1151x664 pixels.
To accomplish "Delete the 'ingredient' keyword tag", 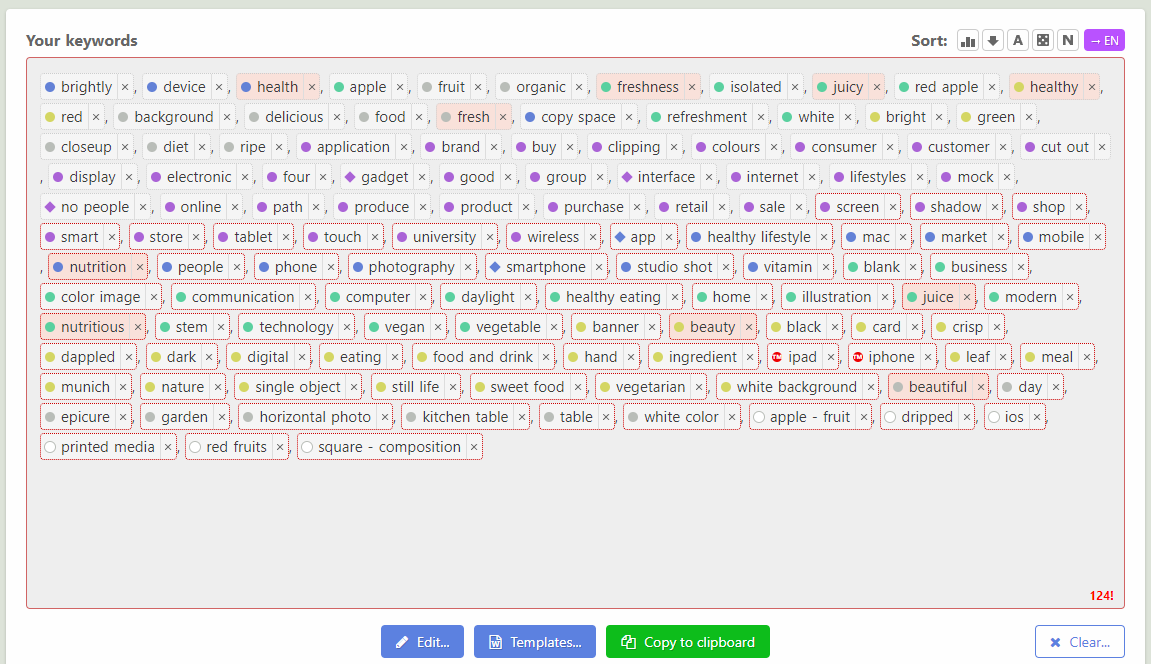I will tap(750, 358).
